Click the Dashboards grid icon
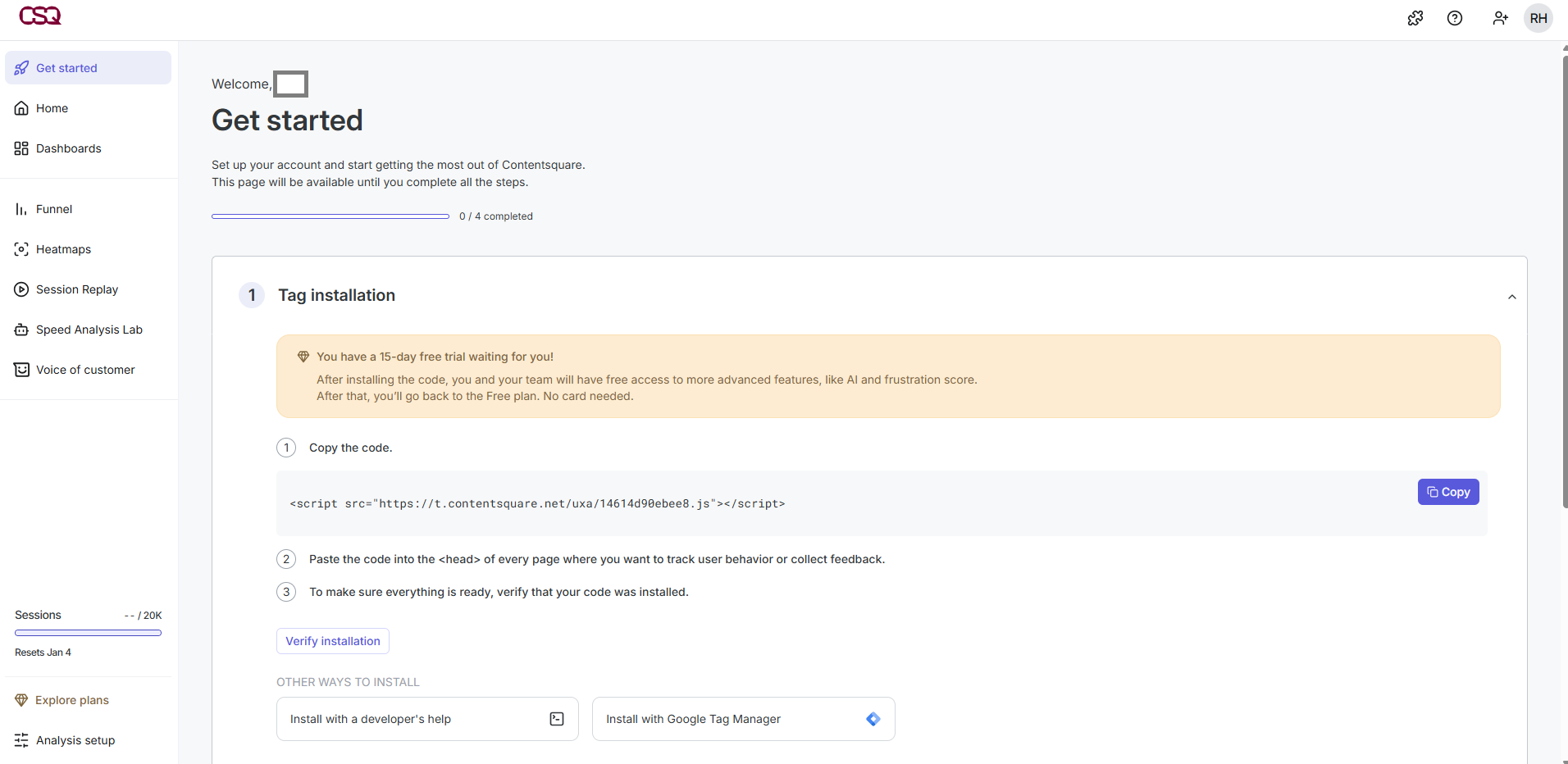This screenshot has width=1568, height=764. [21, 148]
